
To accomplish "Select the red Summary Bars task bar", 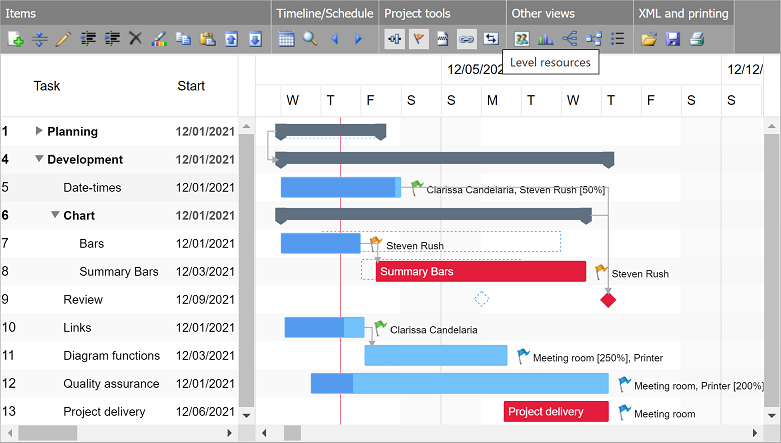I will (x=480, y=272).
